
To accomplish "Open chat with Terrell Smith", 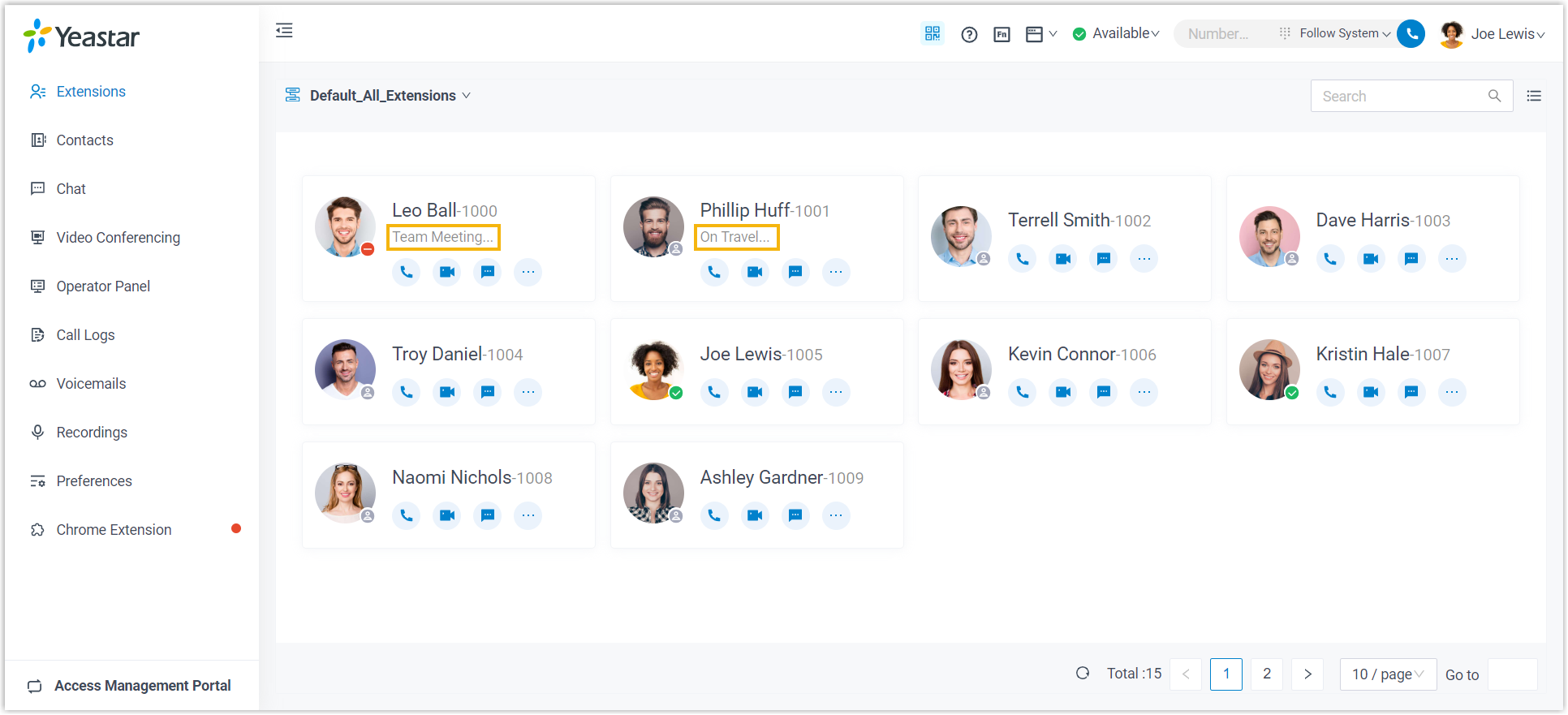I will pos(1103,259).
